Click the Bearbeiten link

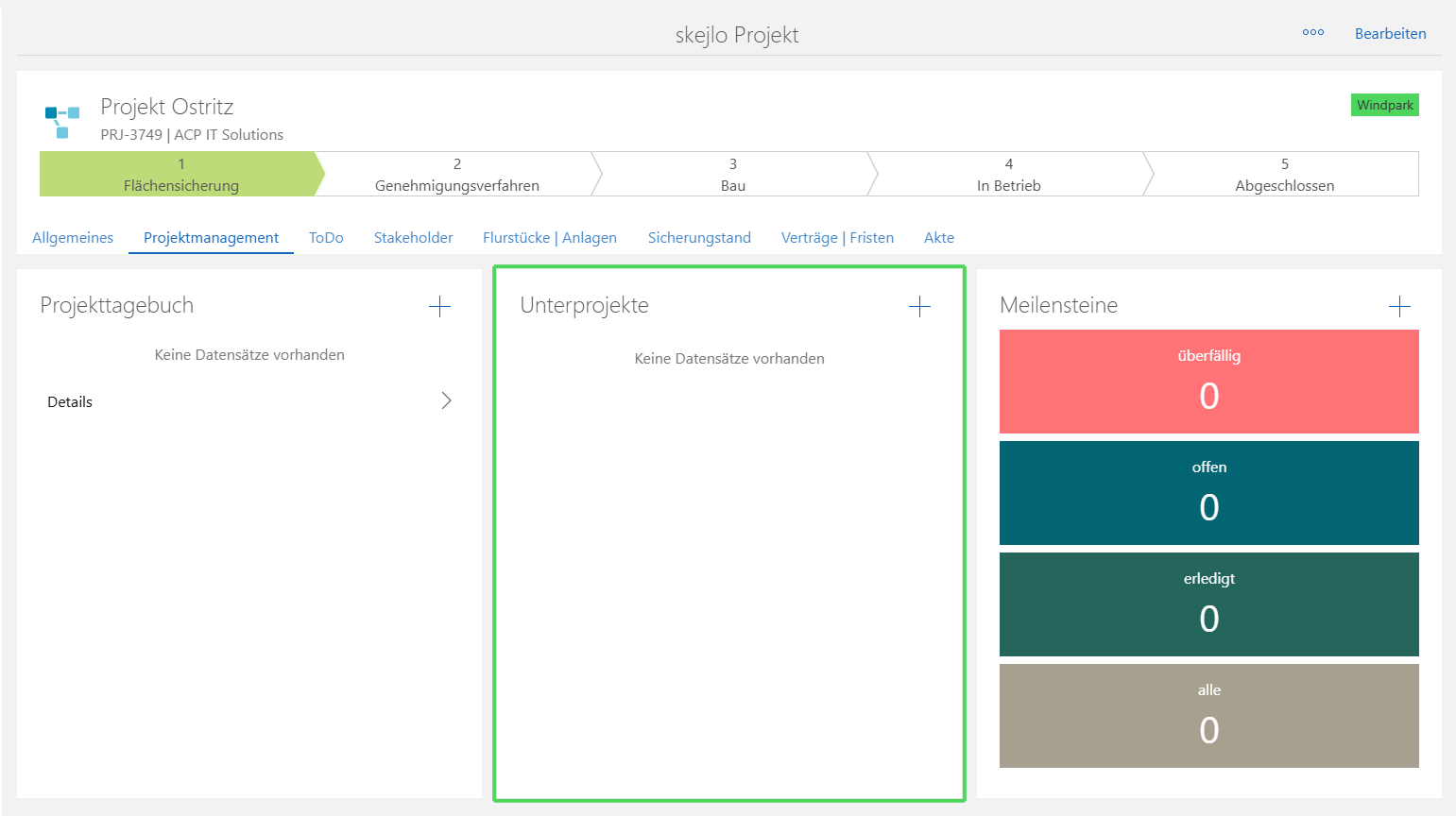click(x=1390, y=34)
